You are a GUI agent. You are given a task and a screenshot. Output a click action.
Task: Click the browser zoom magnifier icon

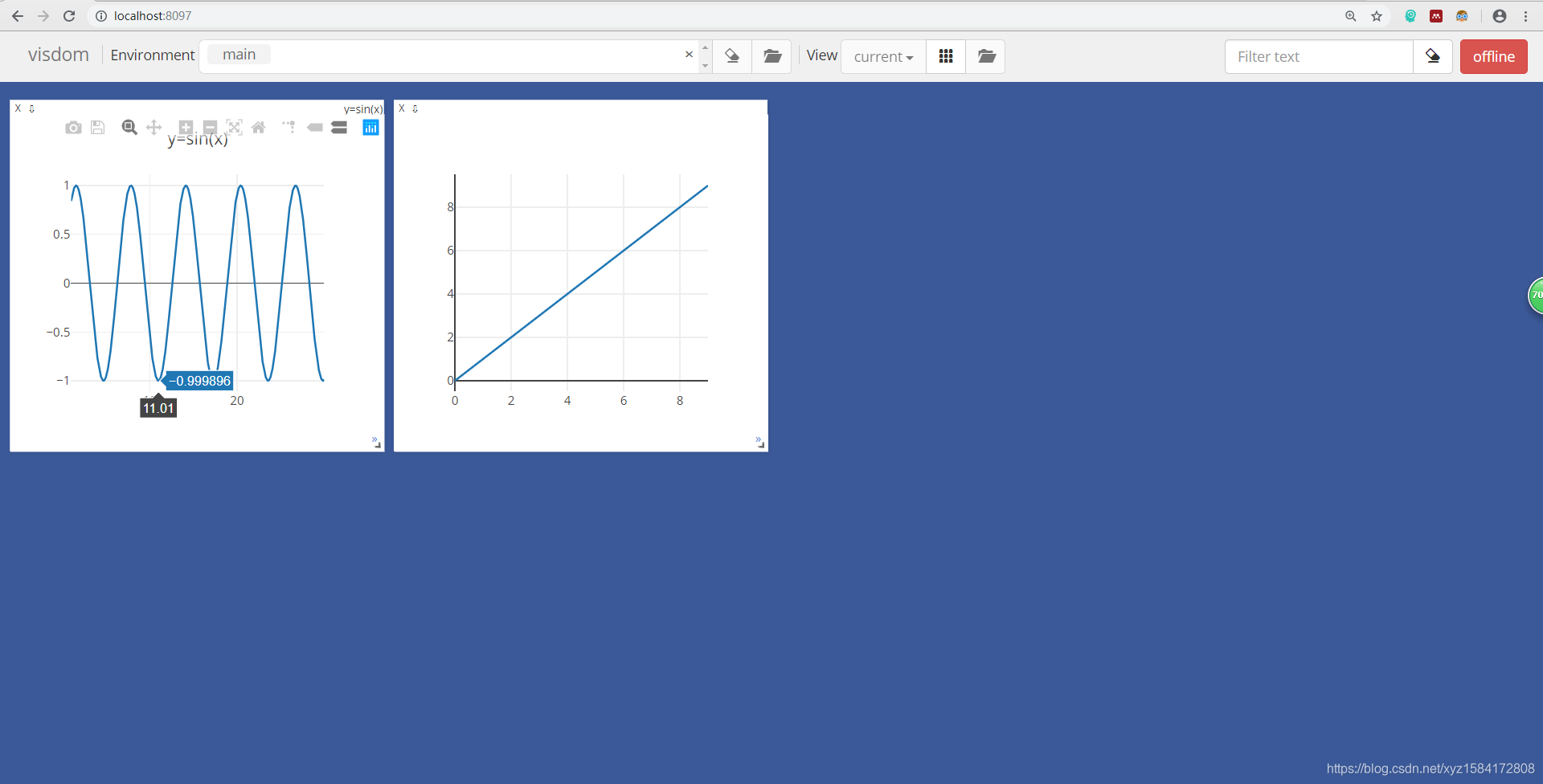click(1351, 16)
